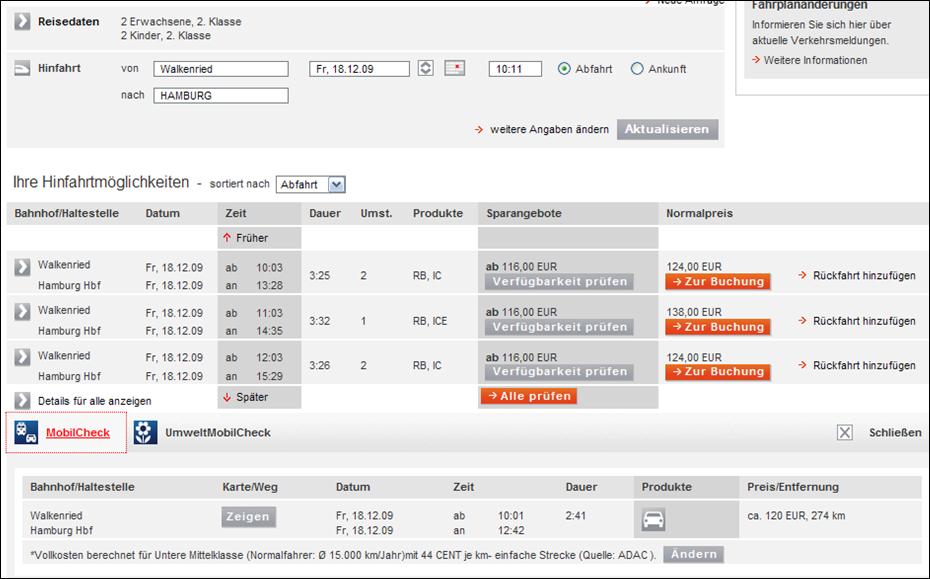Viewport: 930px width, 579px height.
Task: Expand details for the 10:03 connection
Action: (23, 267)
